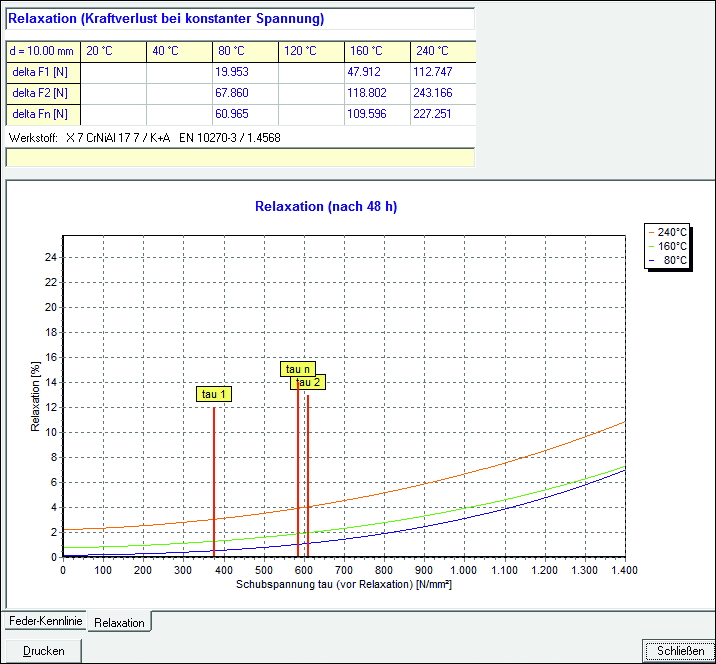
Task: Select the 80°C legend entry
Action: click(669, 260)
